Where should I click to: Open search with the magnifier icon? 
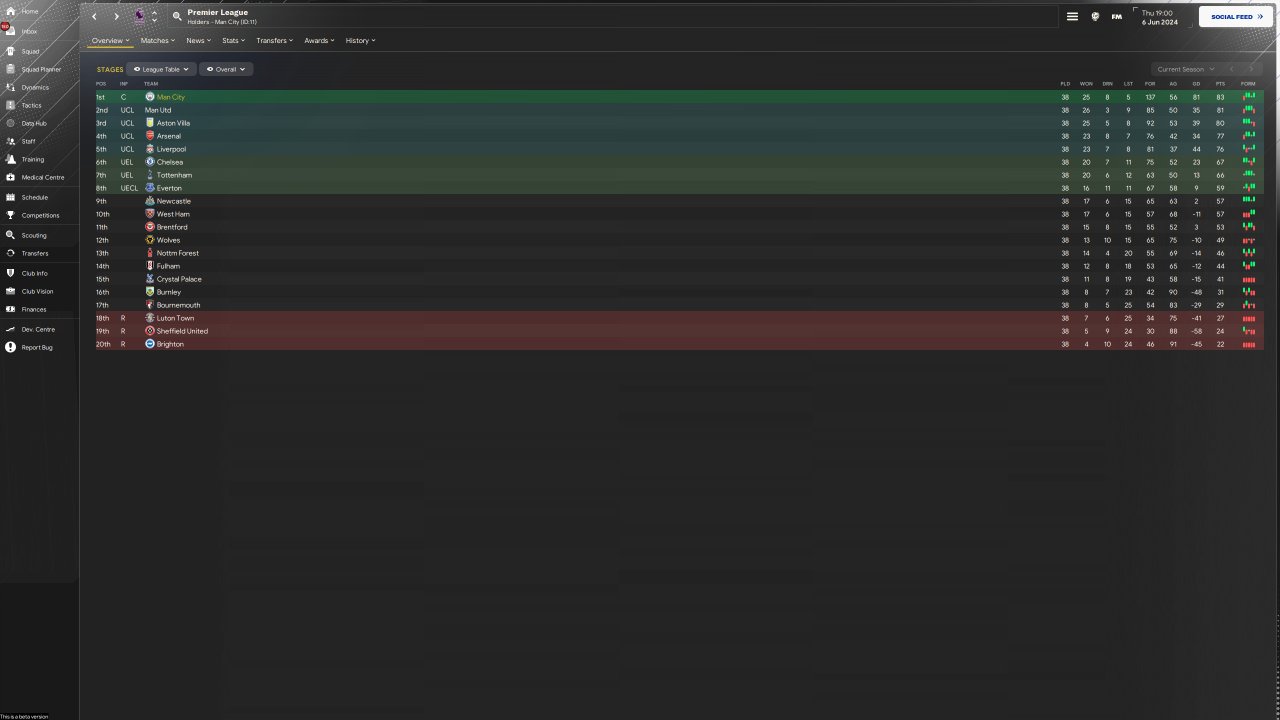(x=177, y=16)
